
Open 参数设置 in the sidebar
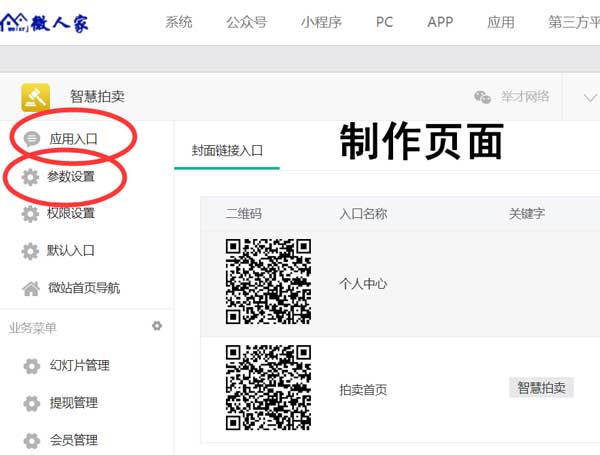[x=71, y=176]
